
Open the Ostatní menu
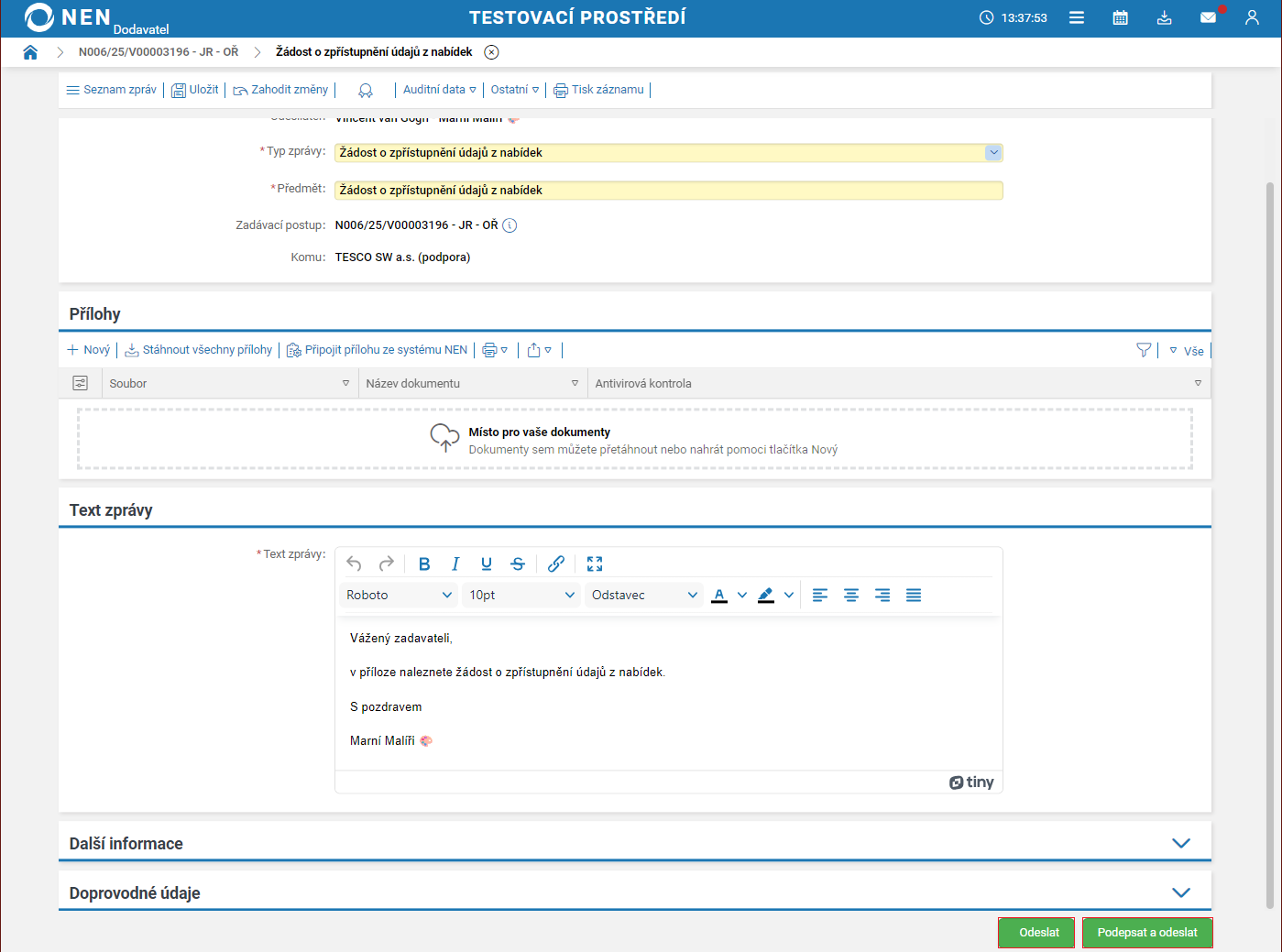coord(515,90)
